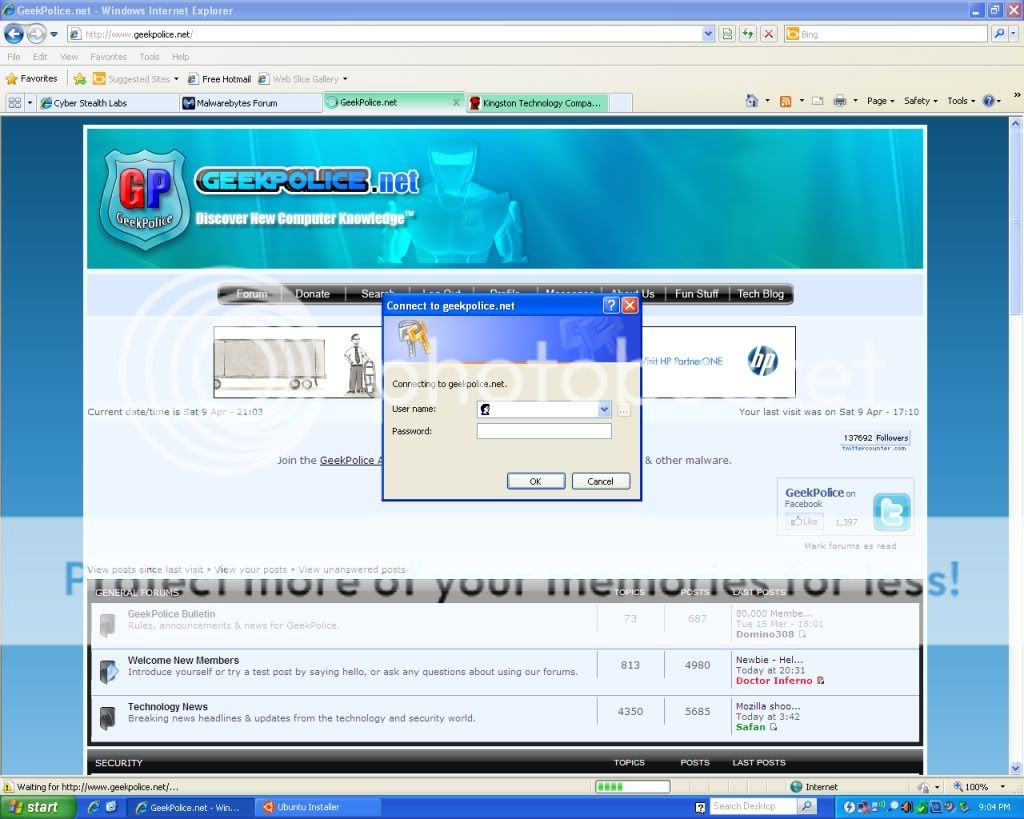The height and width of the screenshot is (819, 1024).
Task: Expand the address bar history dropdown
Action: coord(708,34)
